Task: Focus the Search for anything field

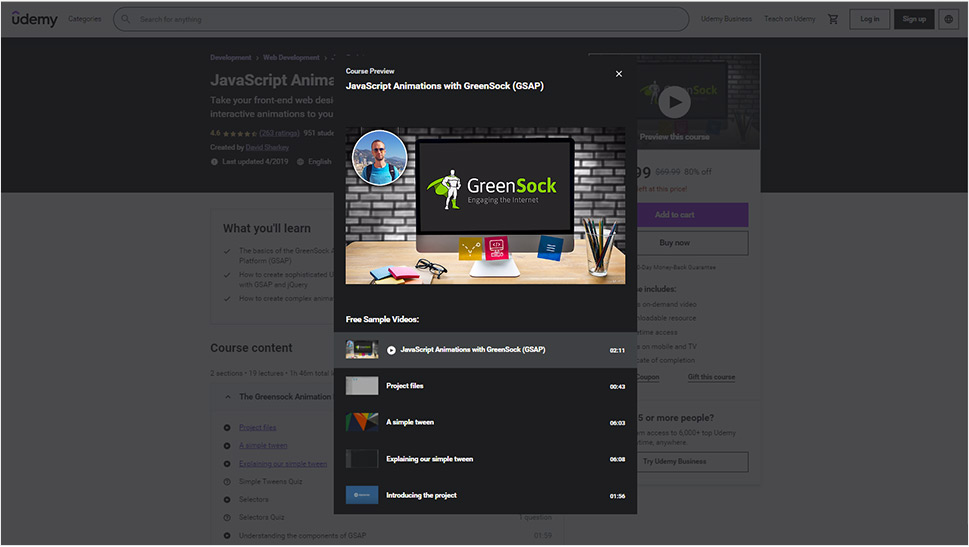Action: pyautogui.click(x=401, y=19)
